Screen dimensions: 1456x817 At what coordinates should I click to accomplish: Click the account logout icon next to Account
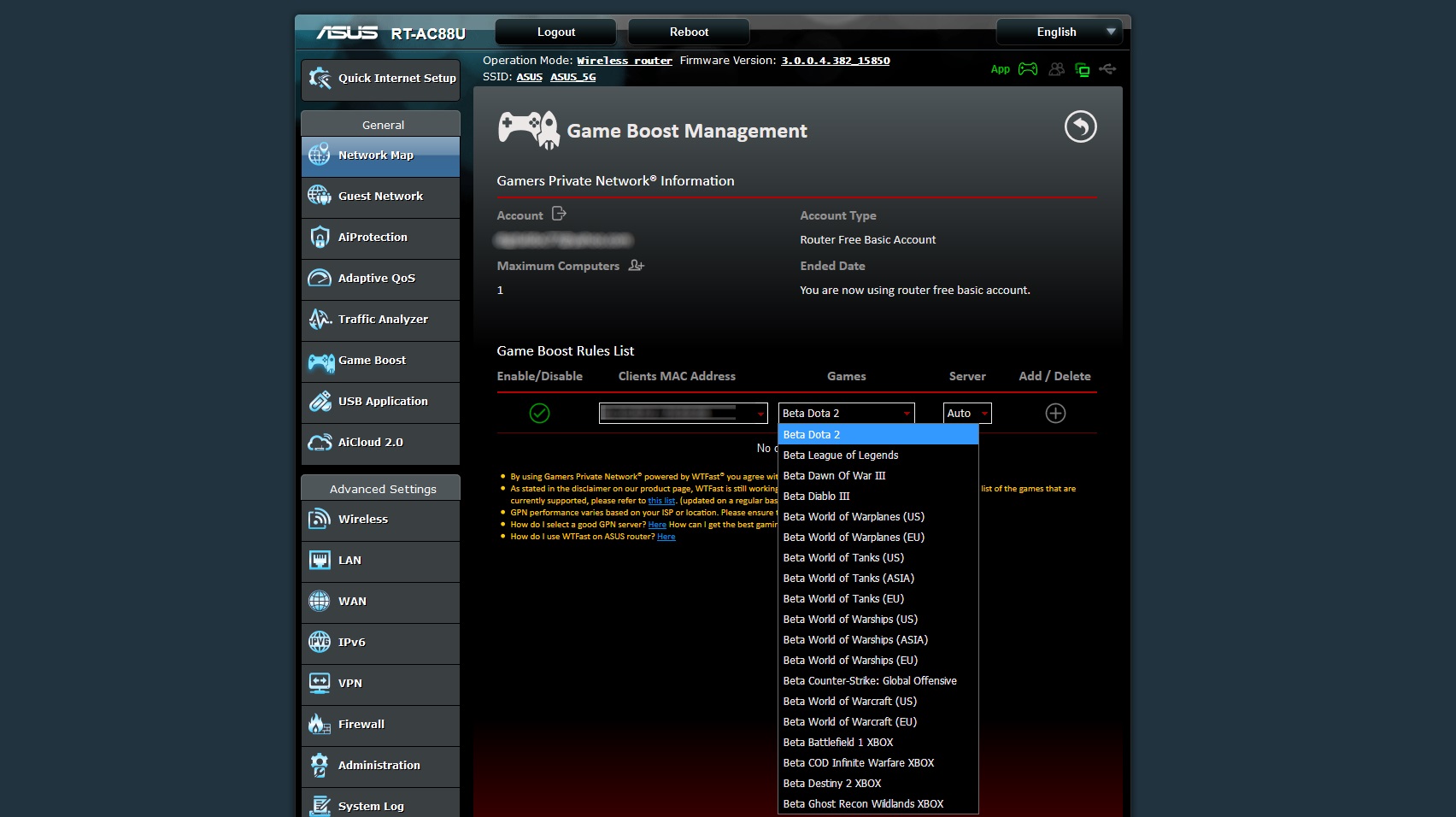click(559, 214)
